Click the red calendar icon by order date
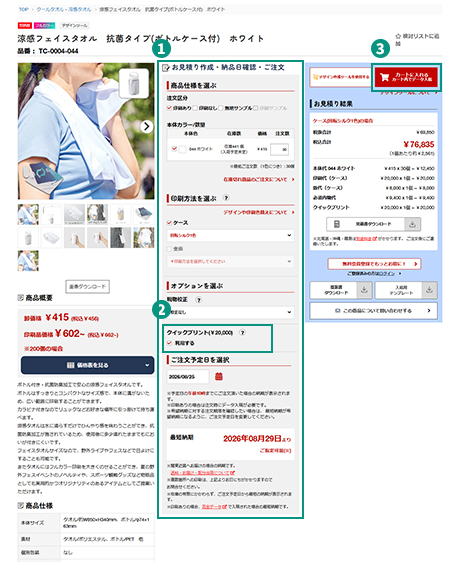Image resolution: width=450 pixels, height=562 pixels. [x=219, y=376]
